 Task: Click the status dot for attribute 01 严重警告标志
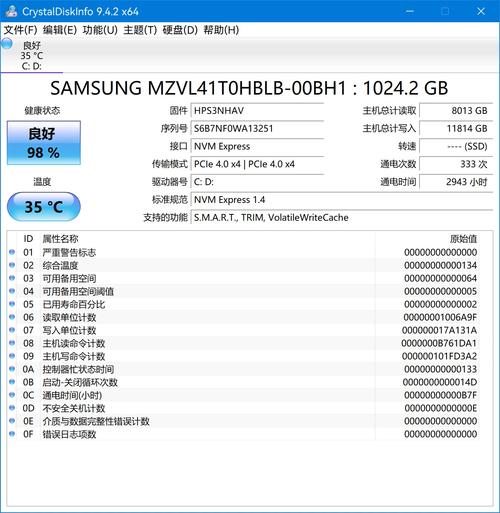12,252
